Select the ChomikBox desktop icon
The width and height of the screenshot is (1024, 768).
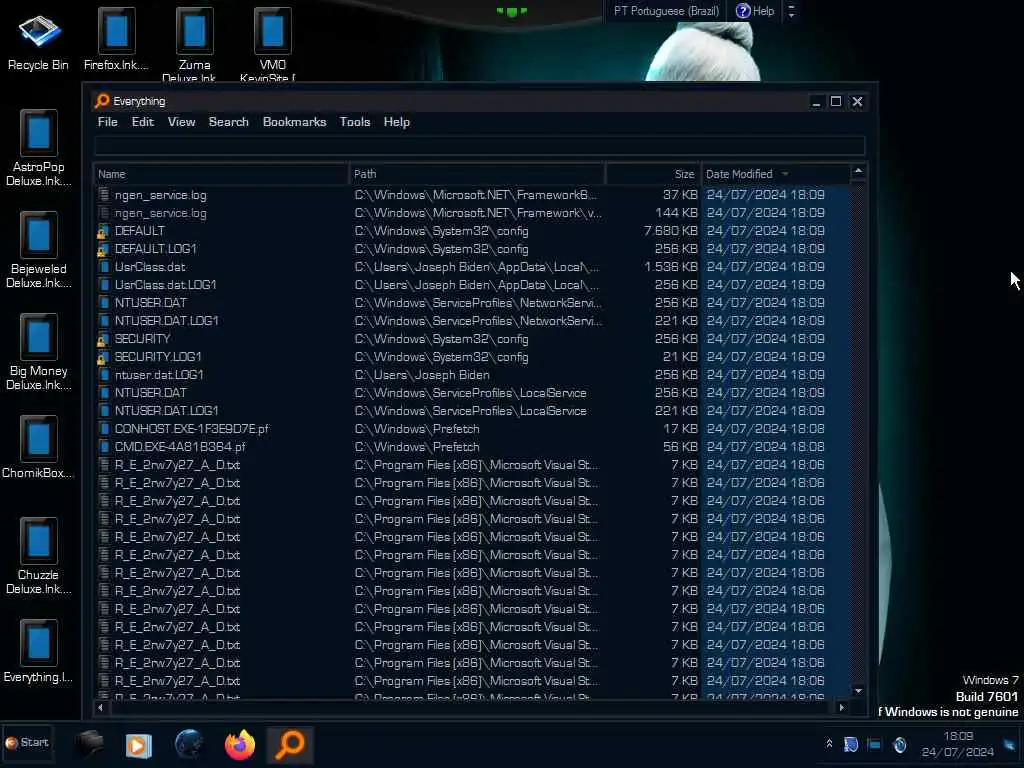[38, 447]
